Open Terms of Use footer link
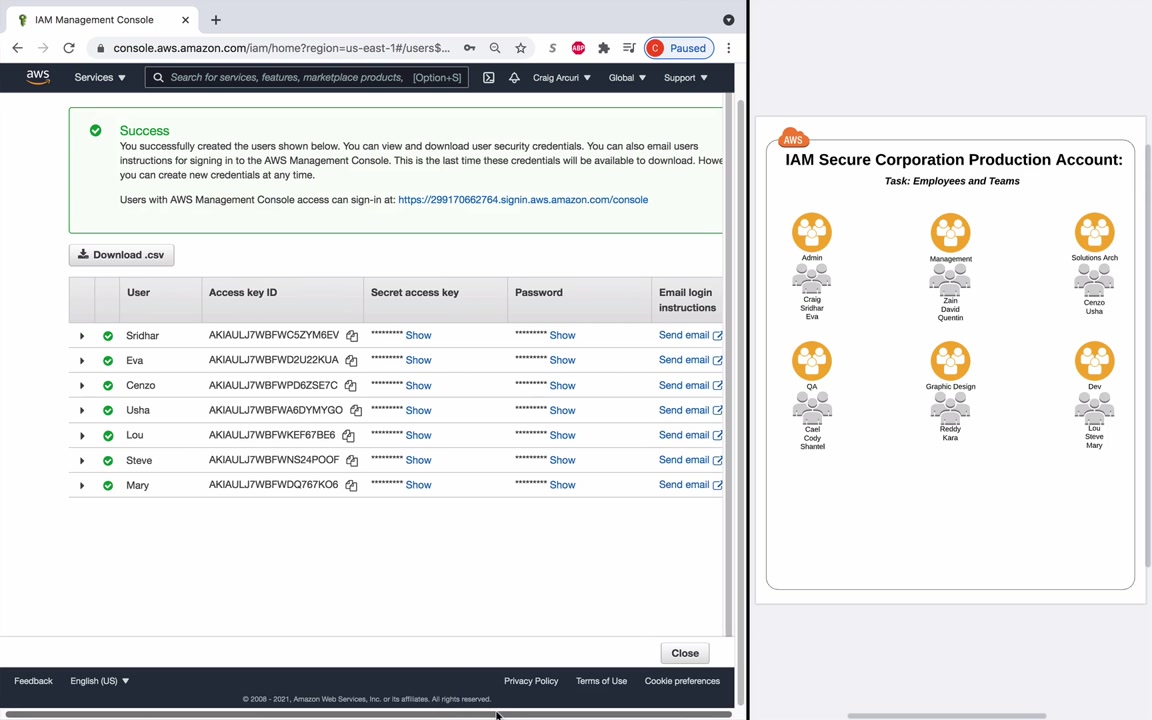The image size is (1152, 720). tap(602, 681)
